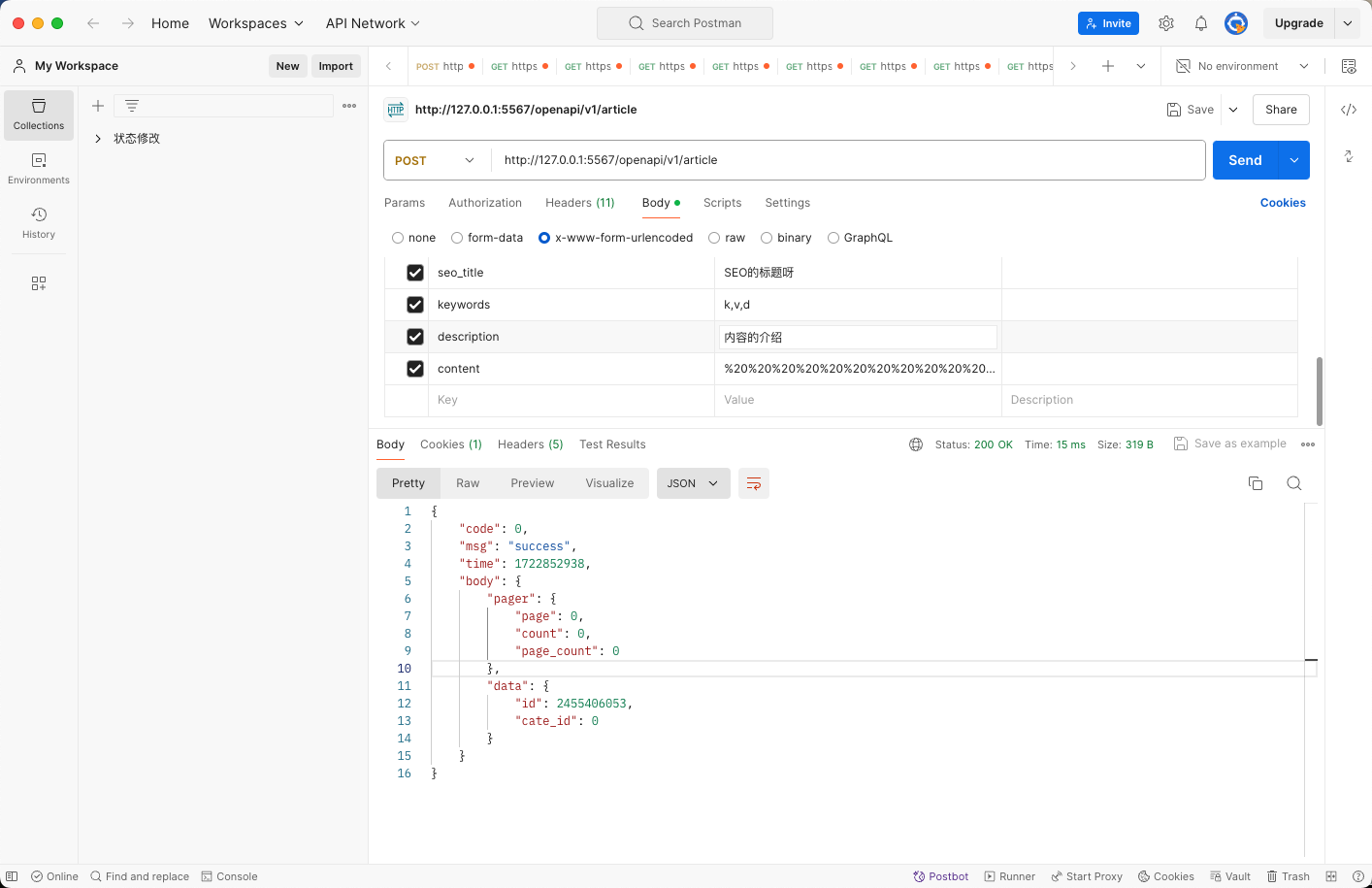Image resolution: width=1372 pixels, height=888 pixels.
Task: Open the API Network dropdown menu
Action: [373, 23]
